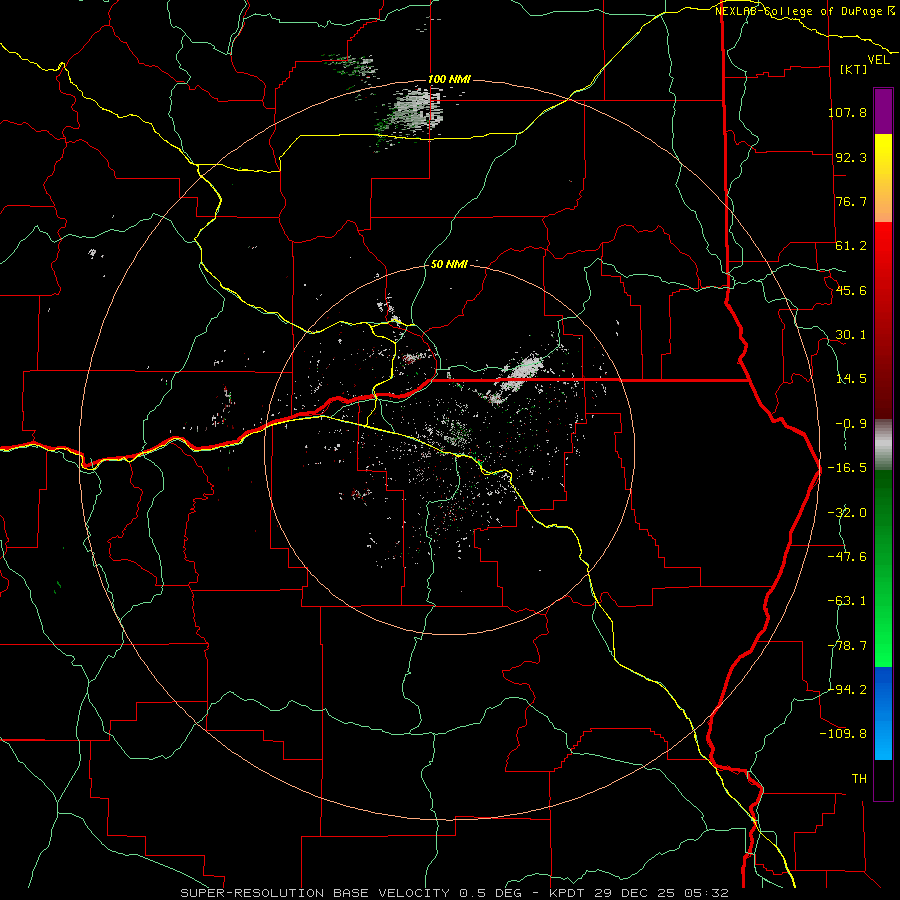900x900 pixels.
Task: Click the 100 NMI range ring label
Action: [x=449, y=79]
